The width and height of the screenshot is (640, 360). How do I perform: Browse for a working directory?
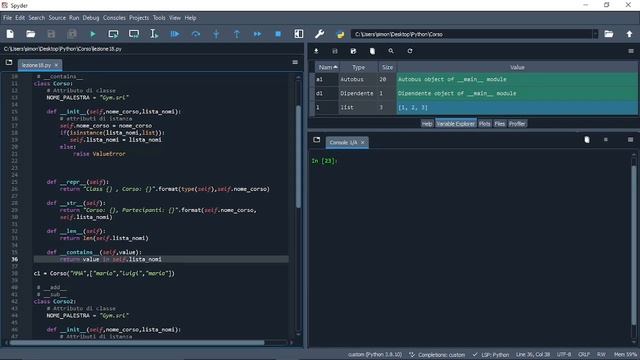[x=609, y=34]
